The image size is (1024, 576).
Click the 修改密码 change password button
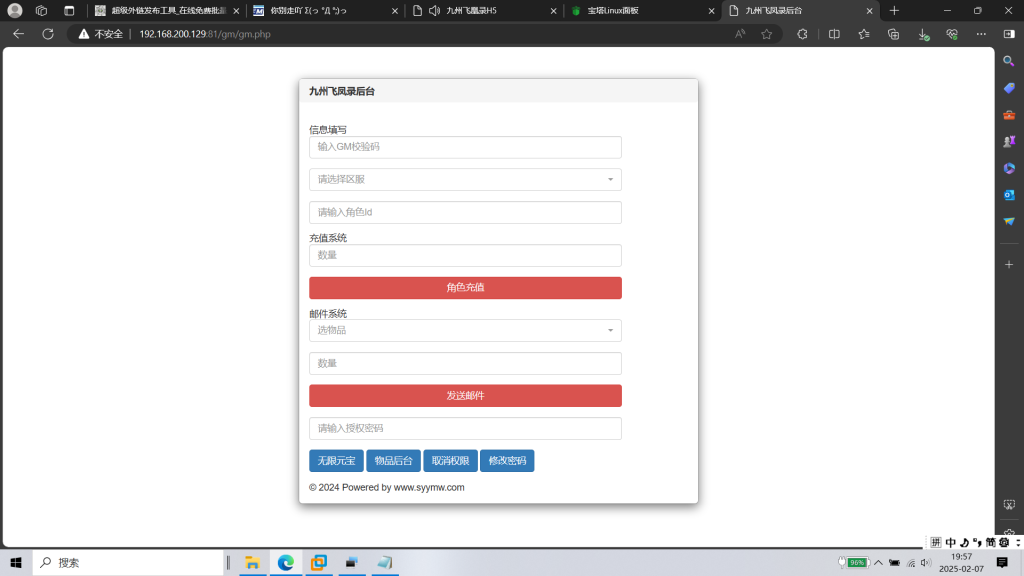click(507, 461)
